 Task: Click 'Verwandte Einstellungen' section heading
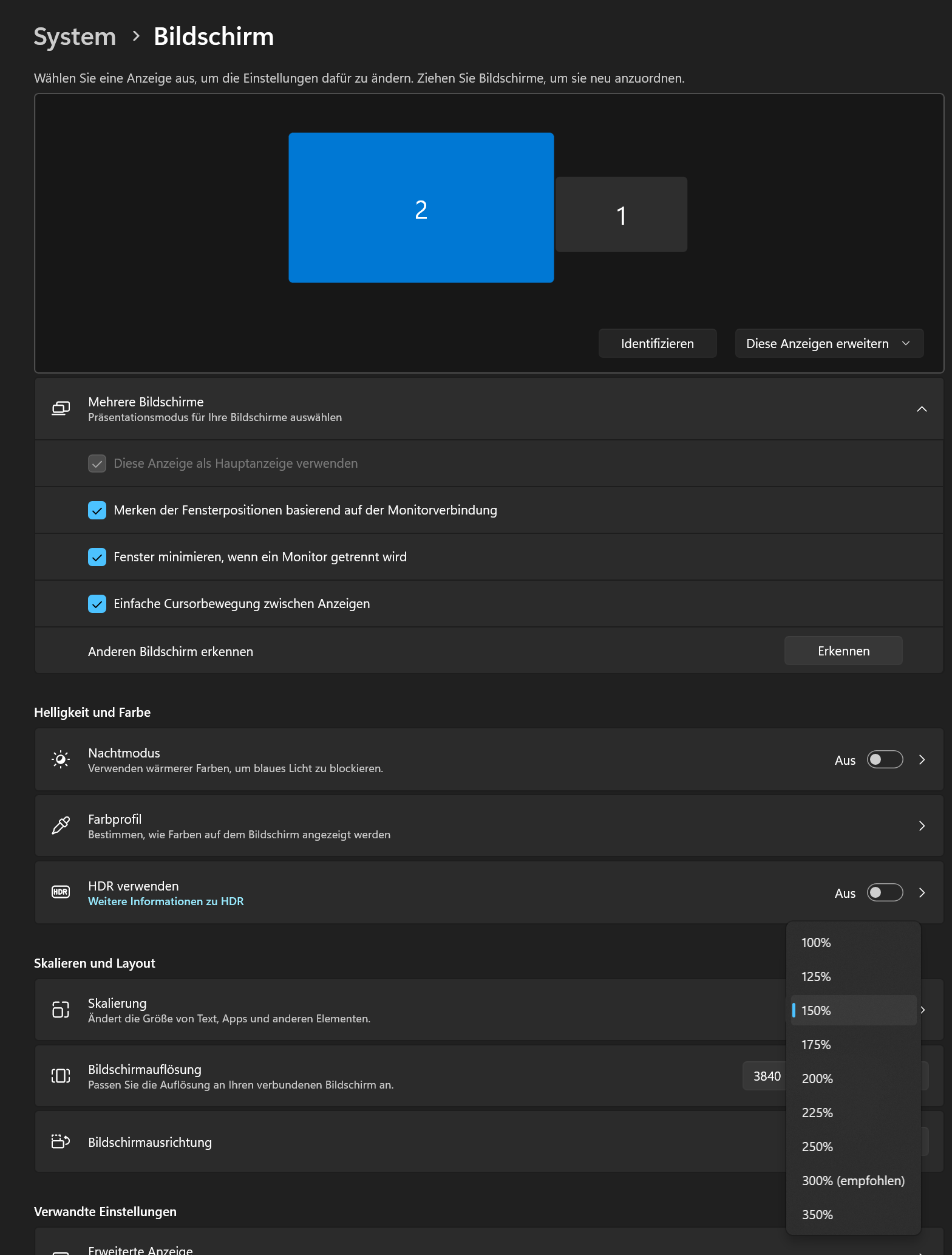[x=105, y=1212]
